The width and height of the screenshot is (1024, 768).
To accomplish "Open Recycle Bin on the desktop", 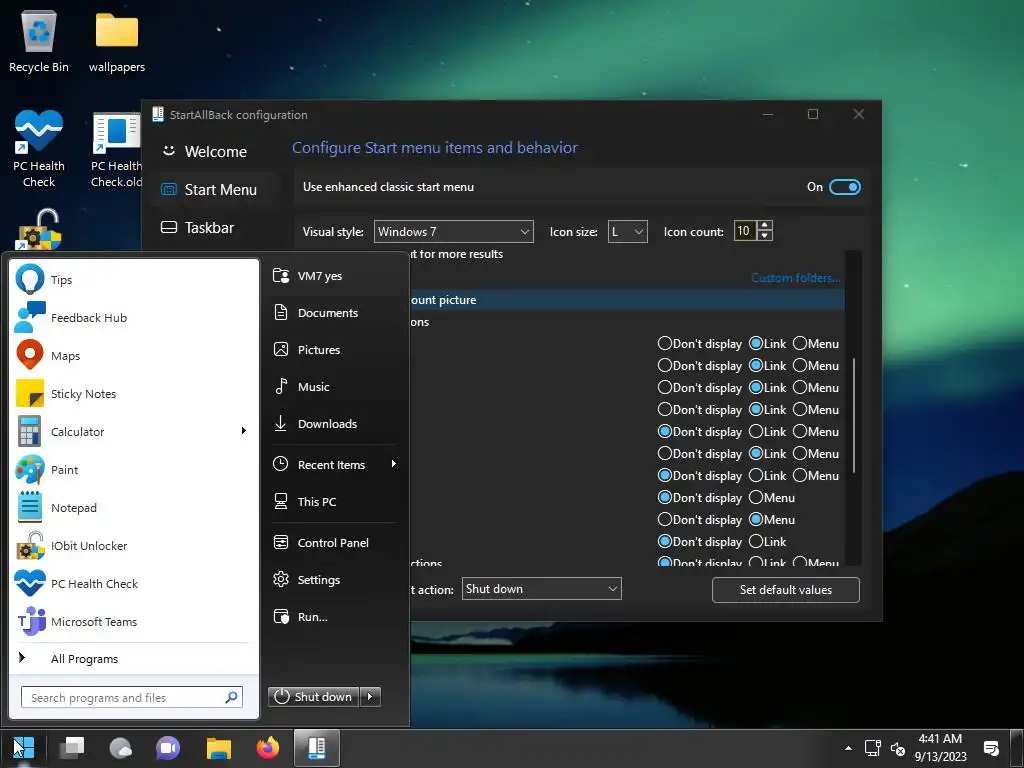I will coord(39,41).
